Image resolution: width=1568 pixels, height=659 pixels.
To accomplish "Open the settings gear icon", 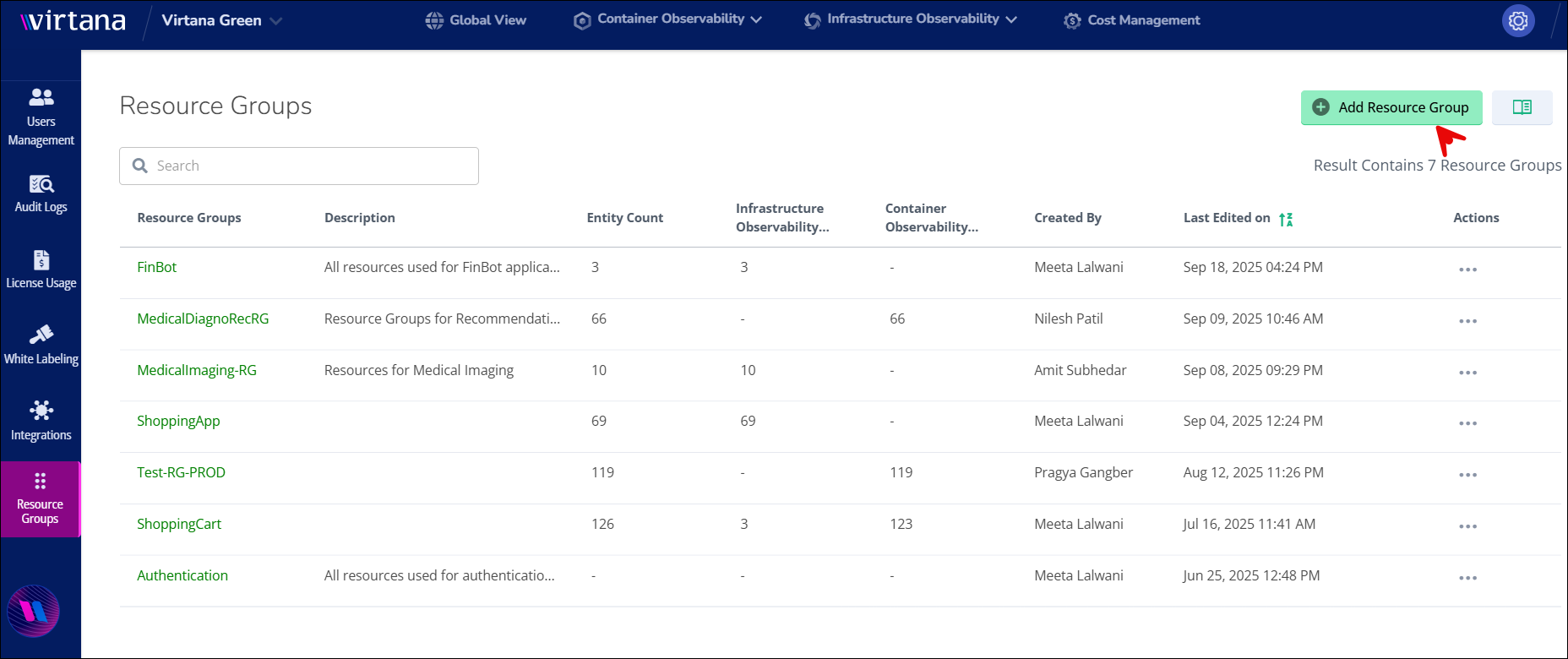I will tap(1517, 20).
